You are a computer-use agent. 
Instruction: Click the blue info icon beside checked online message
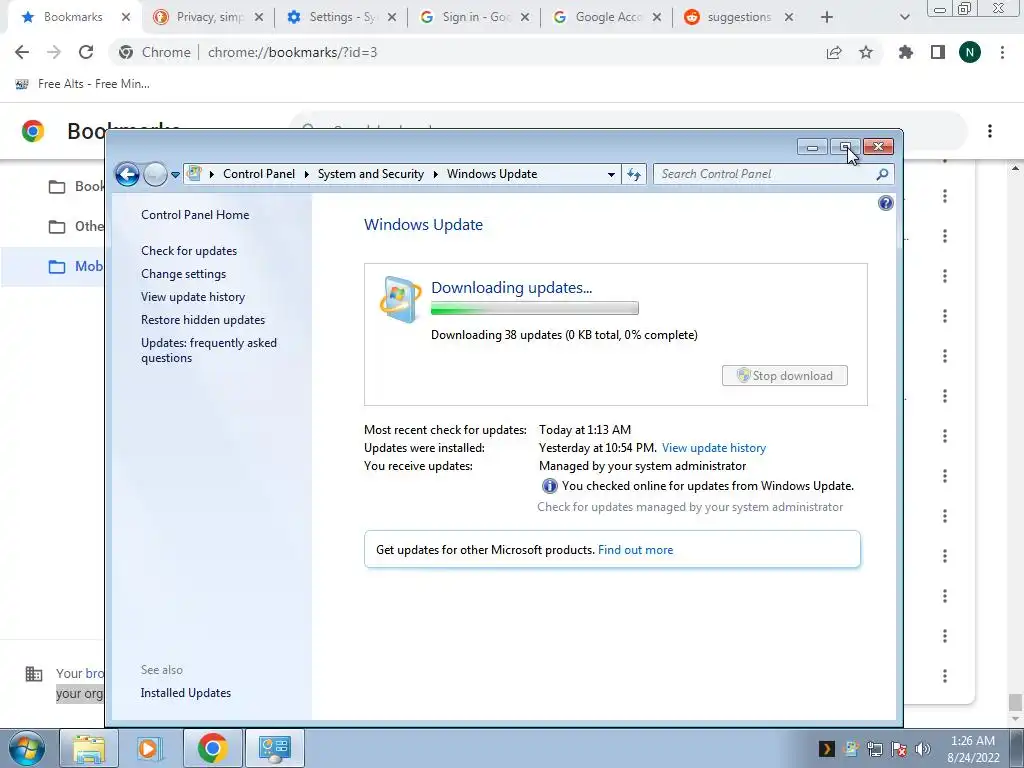(549, 486)
